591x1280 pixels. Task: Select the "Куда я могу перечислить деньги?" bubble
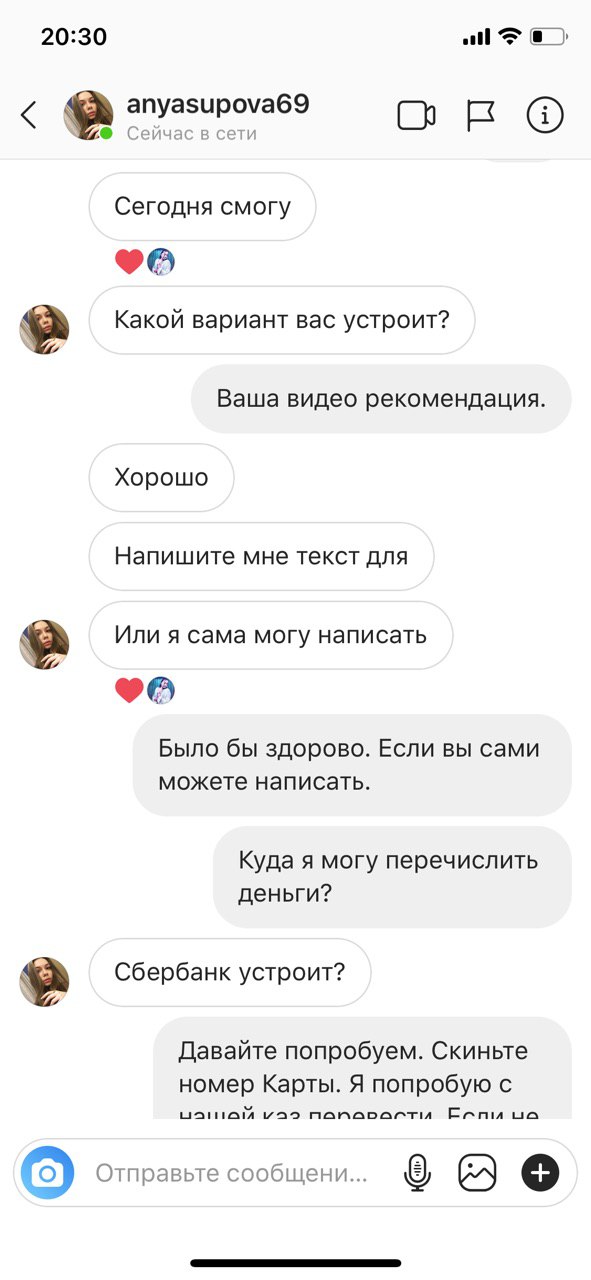click(392, 877)
